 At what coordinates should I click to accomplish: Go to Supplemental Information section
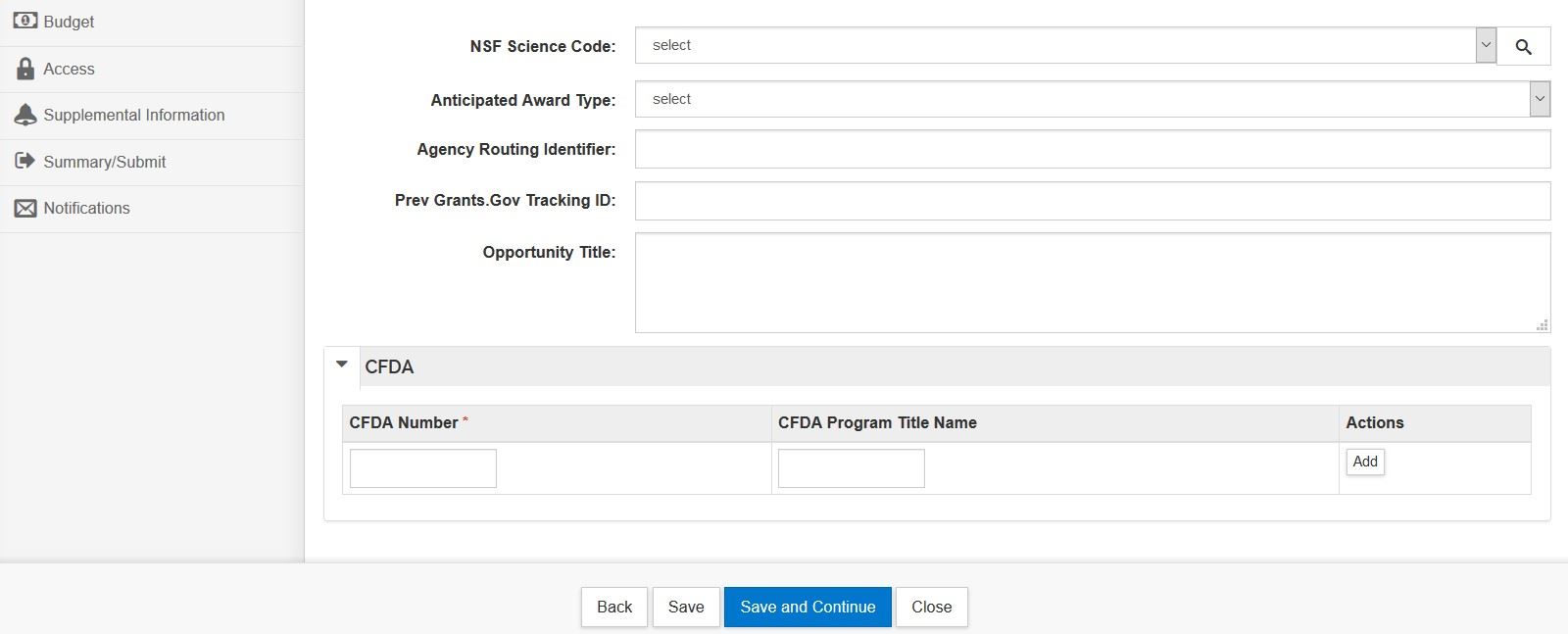tap(134, 115)
